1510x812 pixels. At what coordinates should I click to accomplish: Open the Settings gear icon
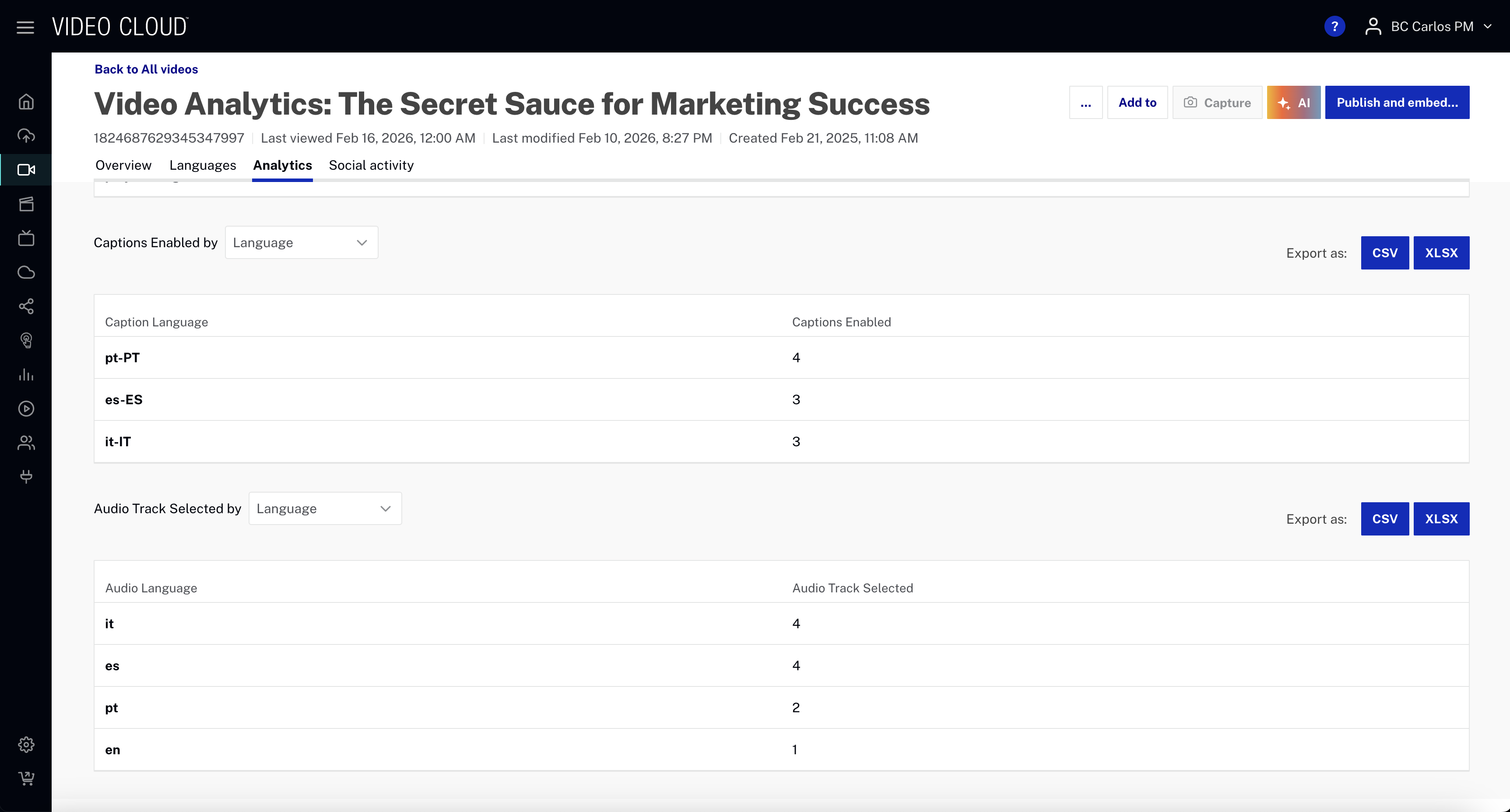26,745
